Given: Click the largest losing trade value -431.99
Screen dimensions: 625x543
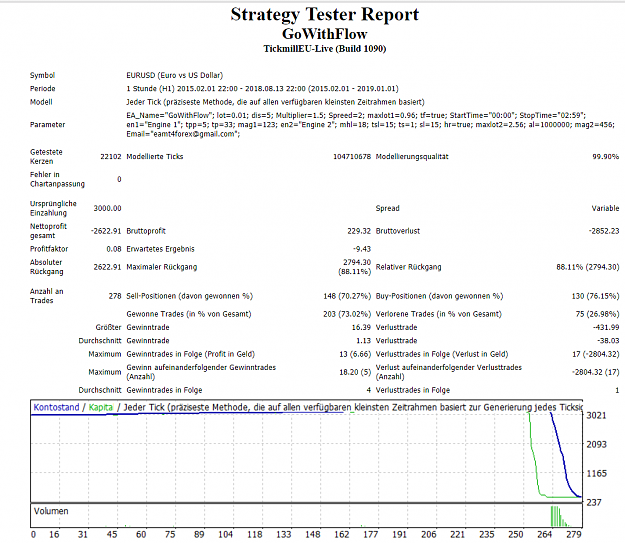Looking at the screenshot, I should [x=606, y=327].
